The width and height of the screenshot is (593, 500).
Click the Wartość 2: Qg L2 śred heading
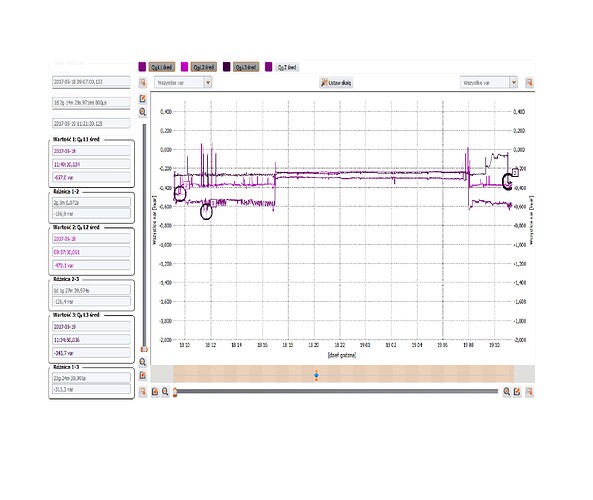(x=76, y=227)
